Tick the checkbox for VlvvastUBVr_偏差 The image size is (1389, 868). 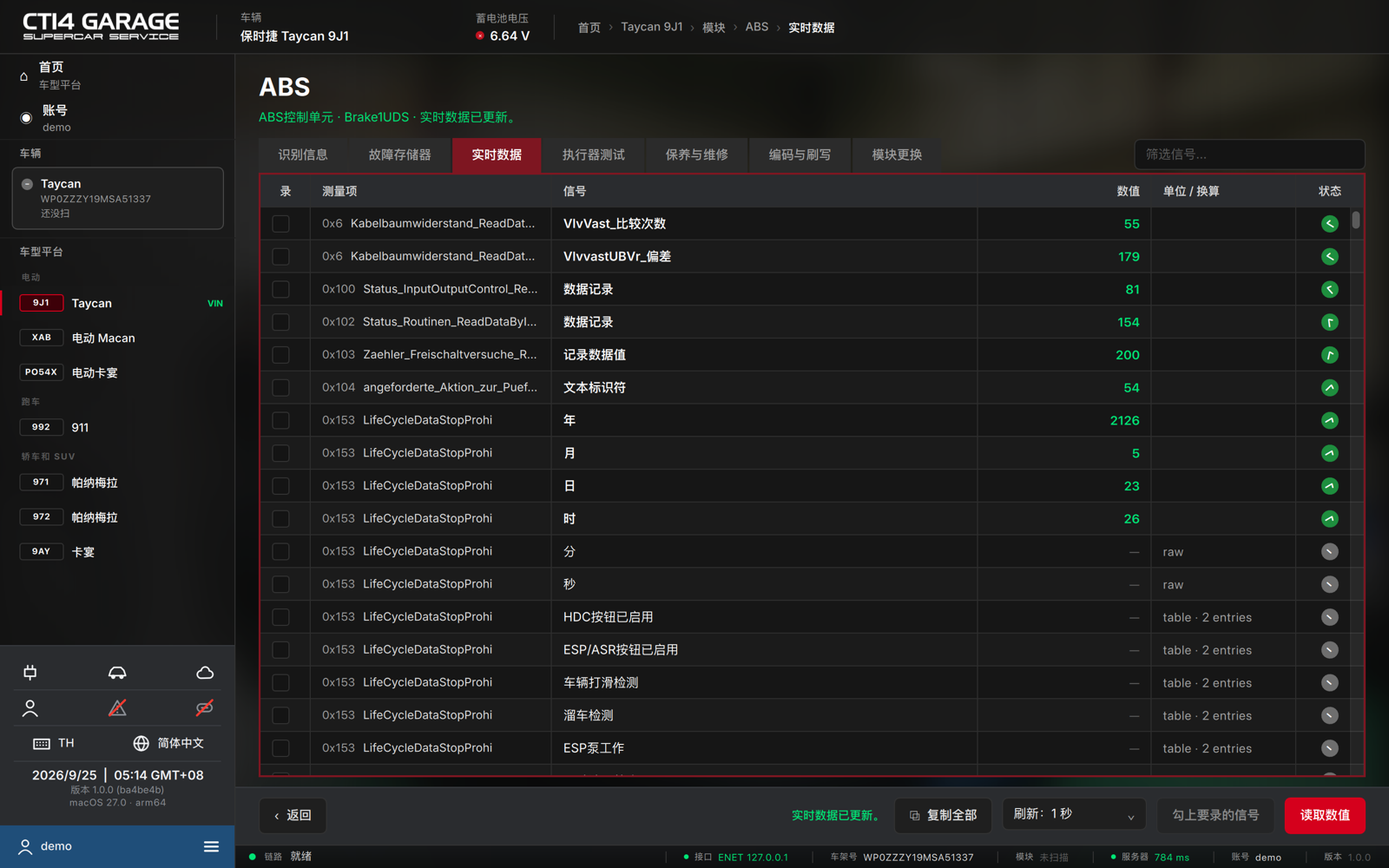[280, 257]
